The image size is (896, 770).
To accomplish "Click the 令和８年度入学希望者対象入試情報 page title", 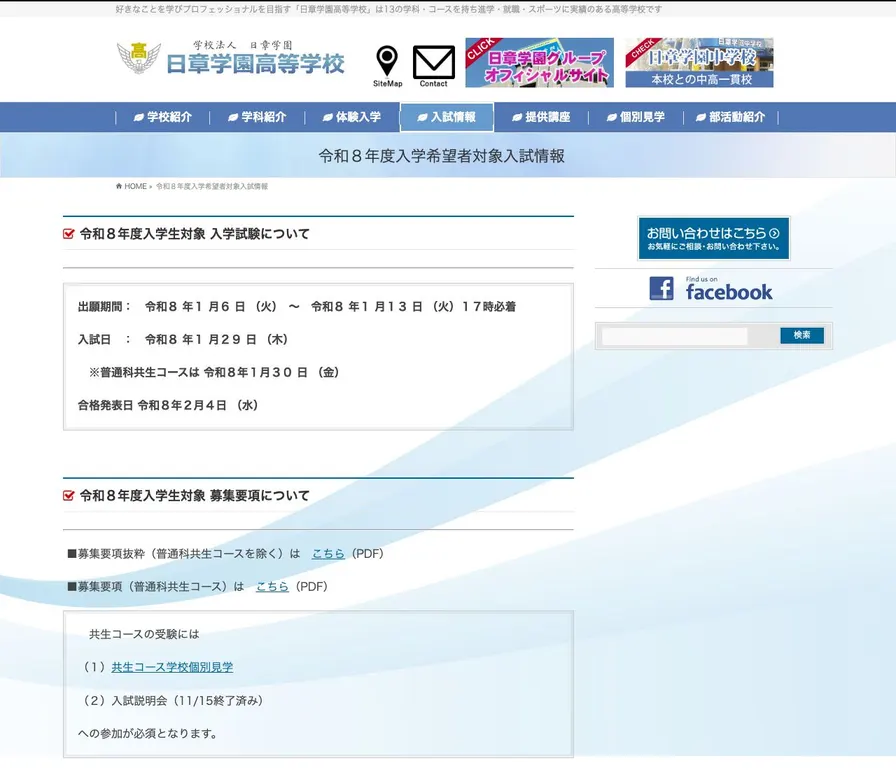I will point(442,156).
